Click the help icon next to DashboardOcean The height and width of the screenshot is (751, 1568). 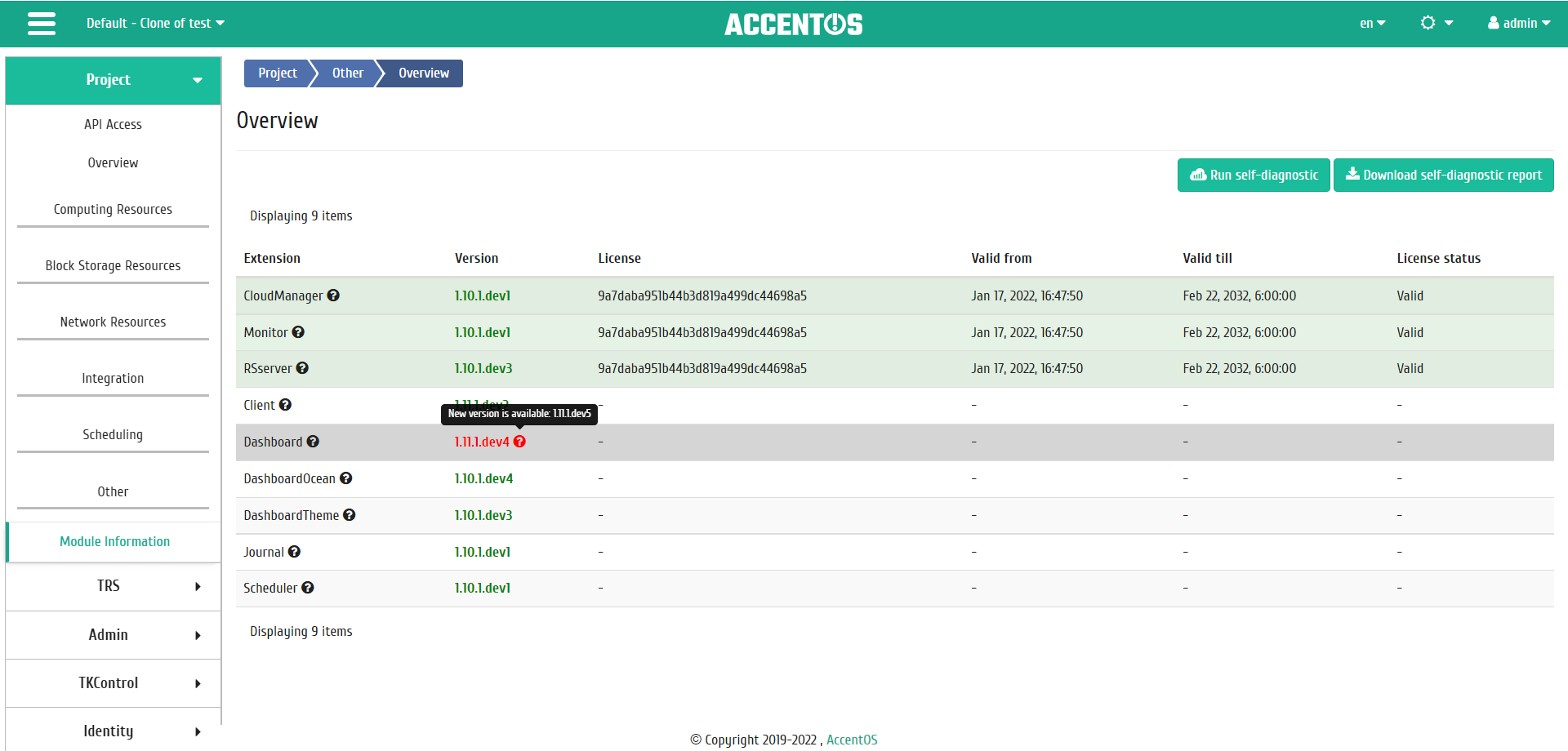tap(346, 478)
